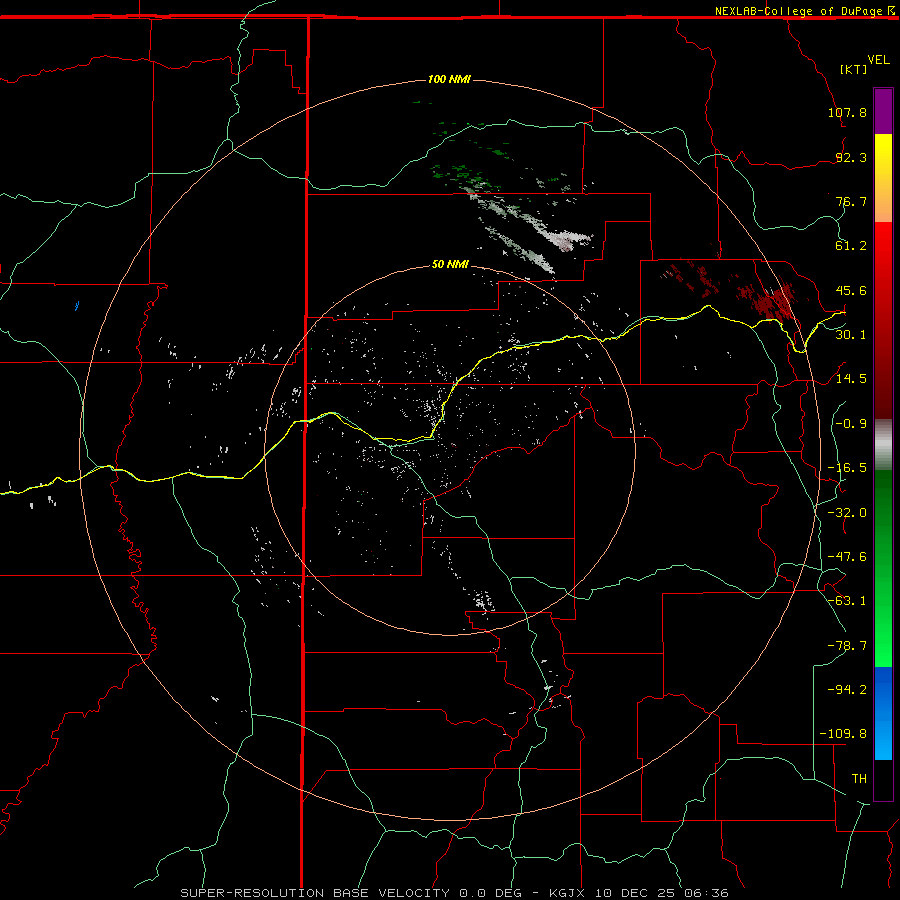
Task: Select the 14.5 legend value
Action: (x=851, y=379)
